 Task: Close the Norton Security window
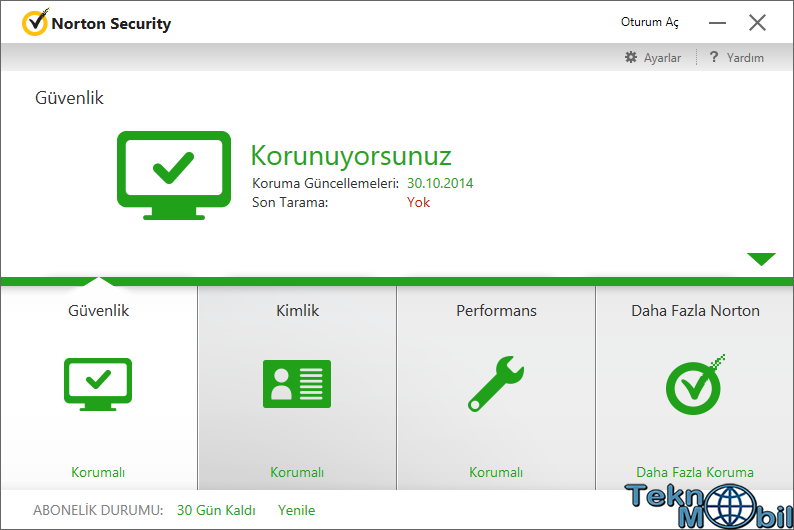coord(758,22)
